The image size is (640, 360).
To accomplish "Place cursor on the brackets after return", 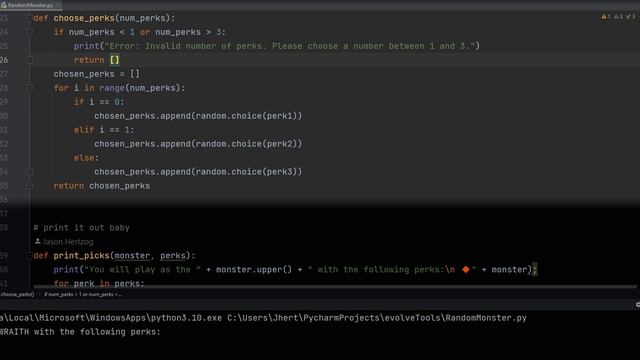I will [115, 60].
